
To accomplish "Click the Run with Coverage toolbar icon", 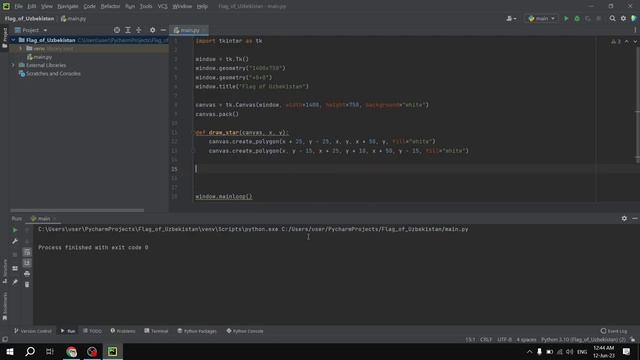I will coord(588,19).
